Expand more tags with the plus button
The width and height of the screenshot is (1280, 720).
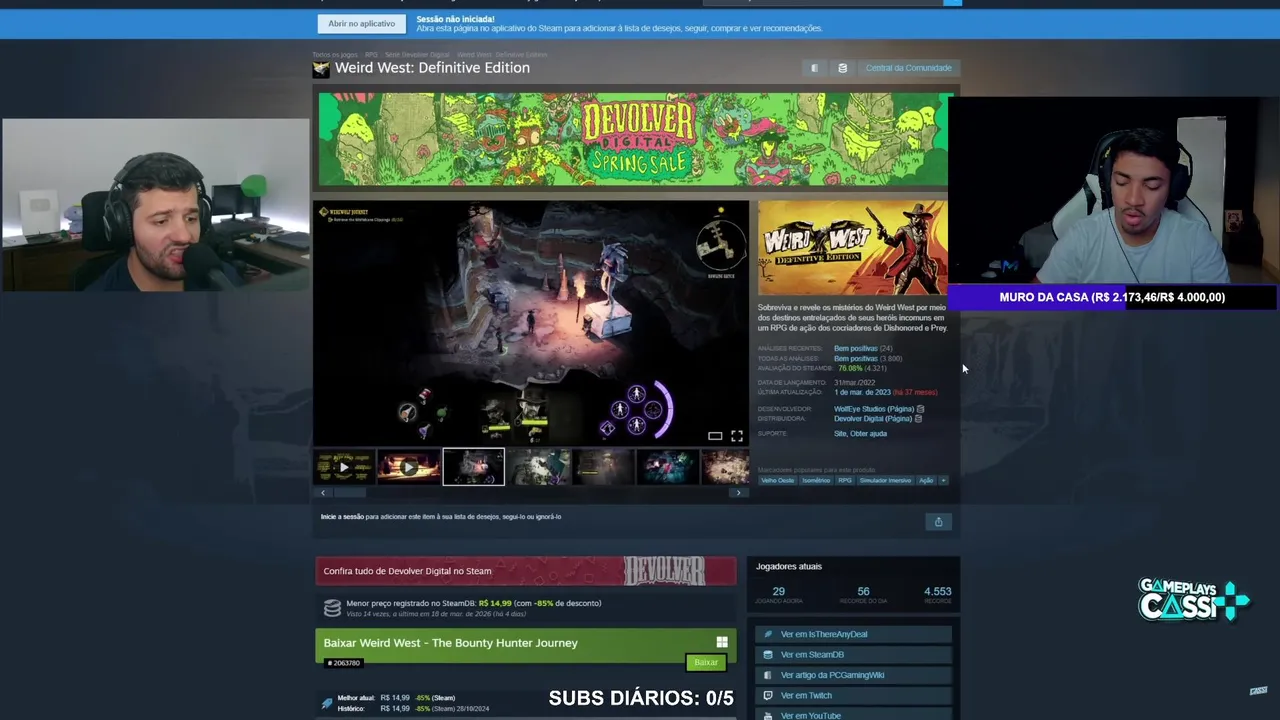click(x=943, y=481)
